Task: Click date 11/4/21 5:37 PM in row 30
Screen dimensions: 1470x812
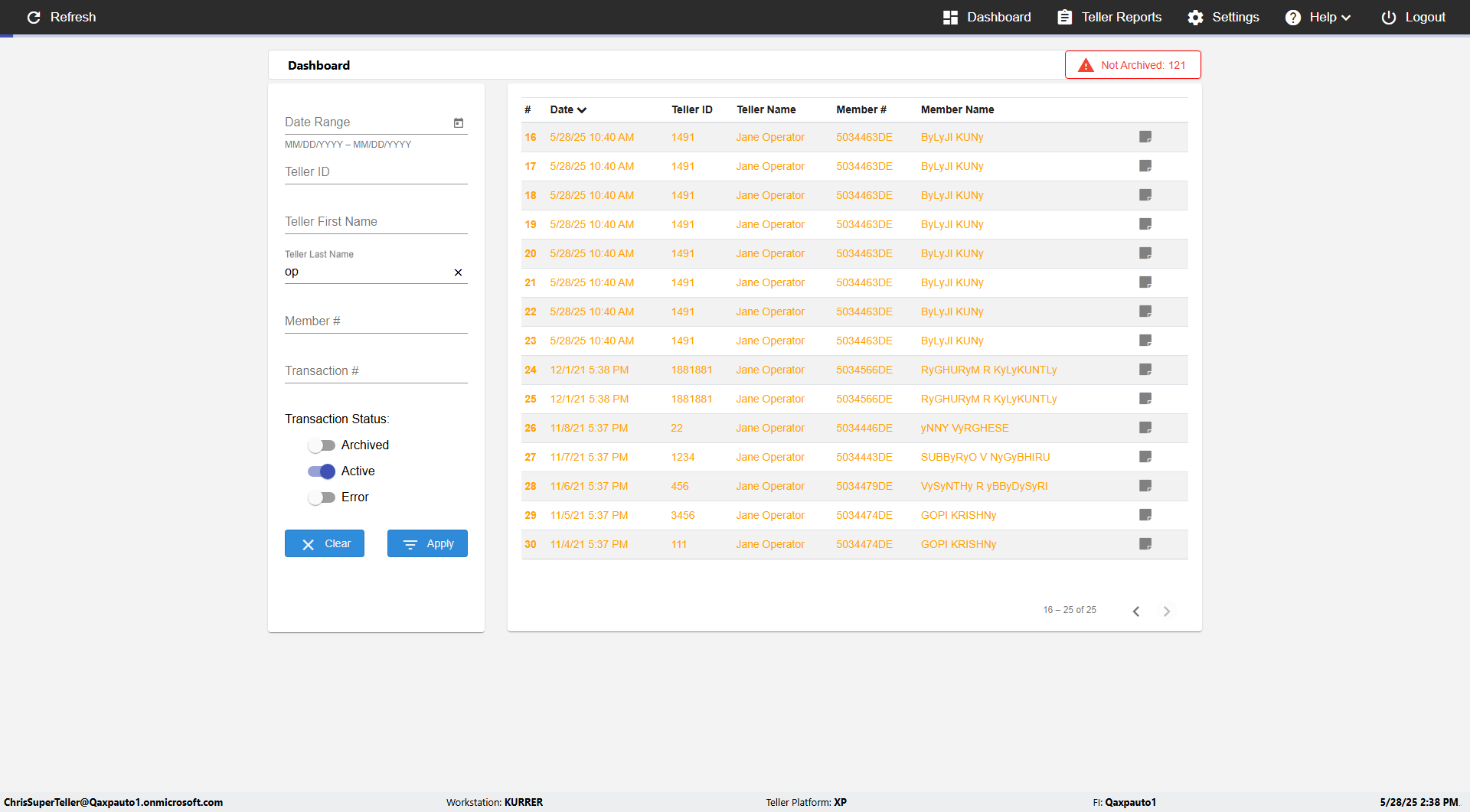Action: pyautogui.click(x=589, y=544)
